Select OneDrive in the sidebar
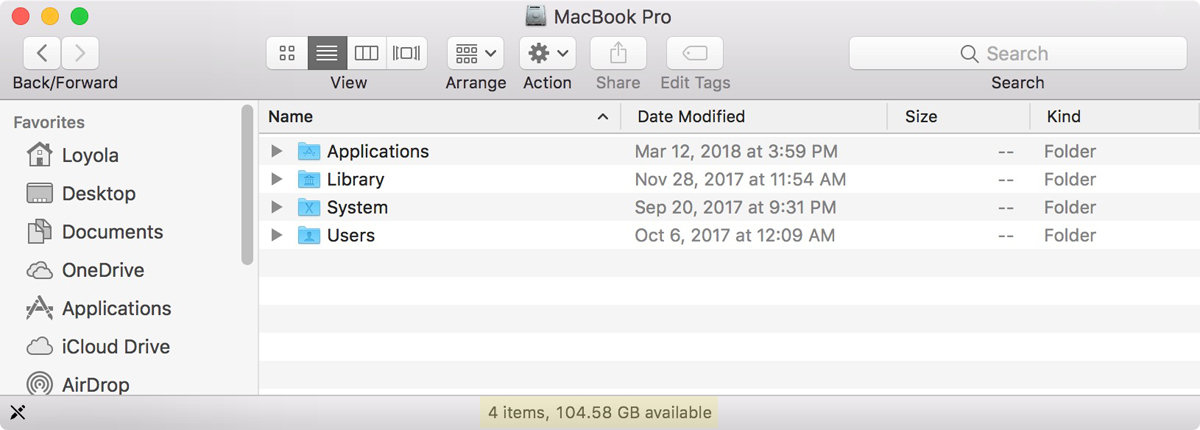 pos(102,270)
